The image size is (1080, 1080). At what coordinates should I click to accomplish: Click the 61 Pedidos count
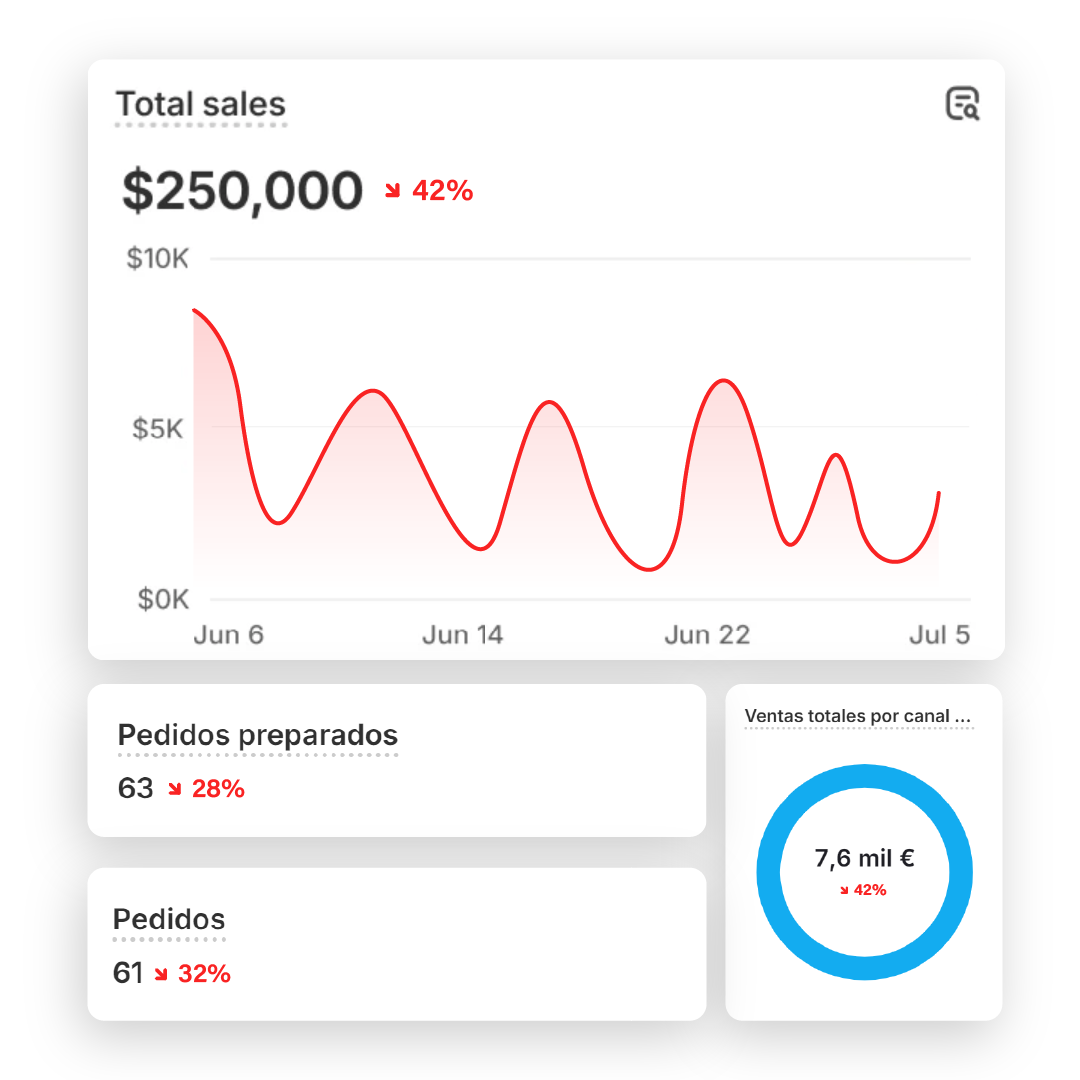coord(128,974)
